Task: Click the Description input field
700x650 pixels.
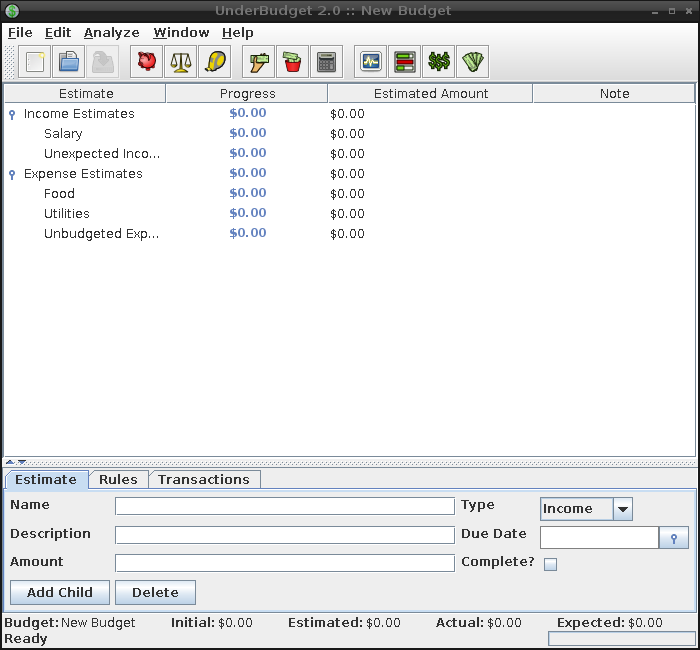Action: click(x=285, y=535)
